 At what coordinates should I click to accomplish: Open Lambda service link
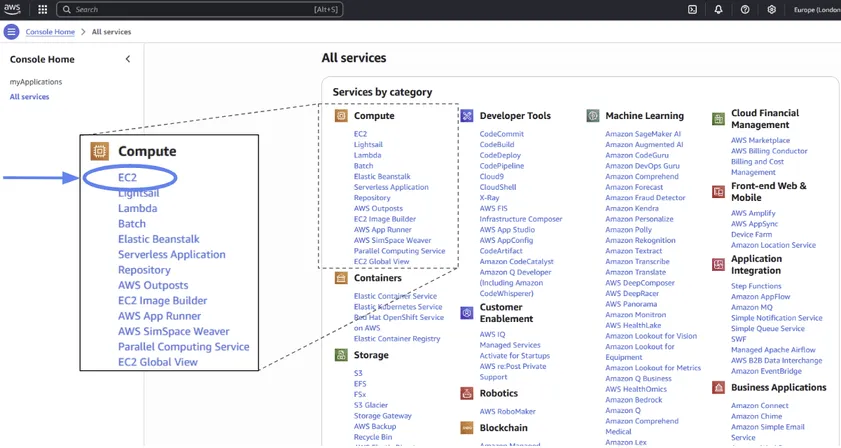tap(367, 155)
